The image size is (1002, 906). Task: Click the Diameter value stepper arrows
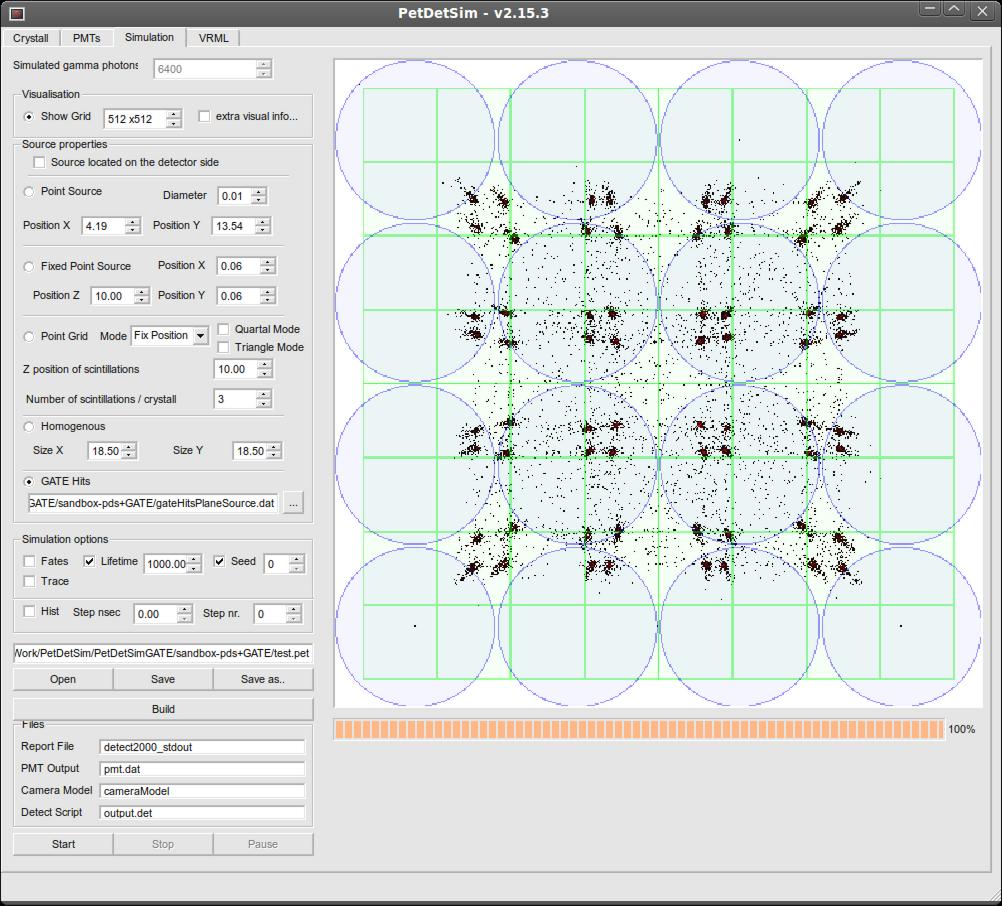point(259,196)
